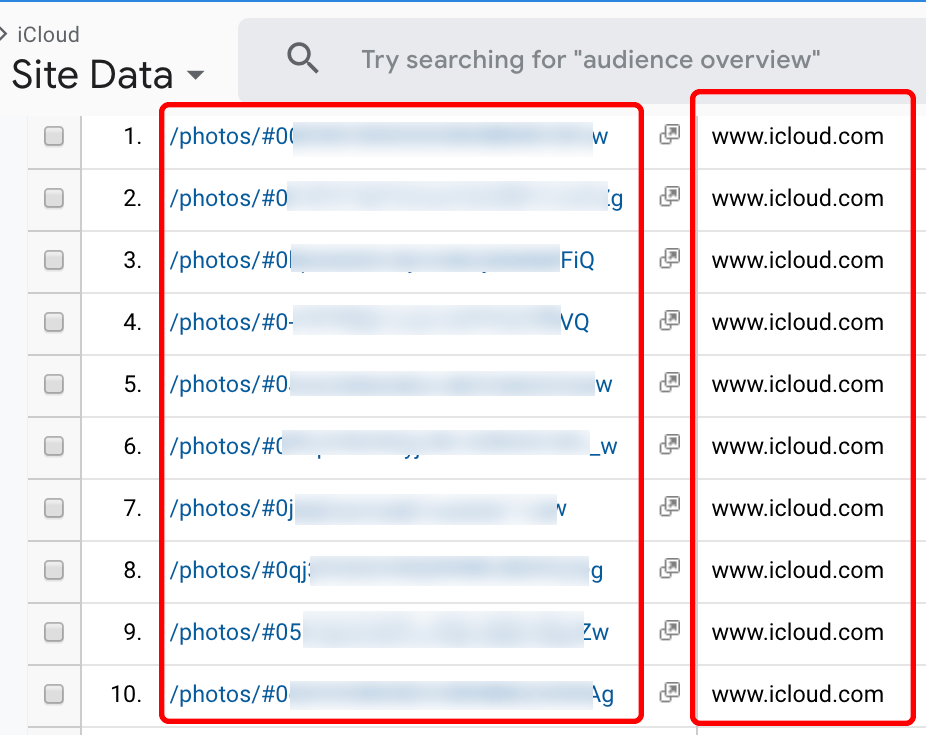Click the search magnifier icon

[302, 58]
